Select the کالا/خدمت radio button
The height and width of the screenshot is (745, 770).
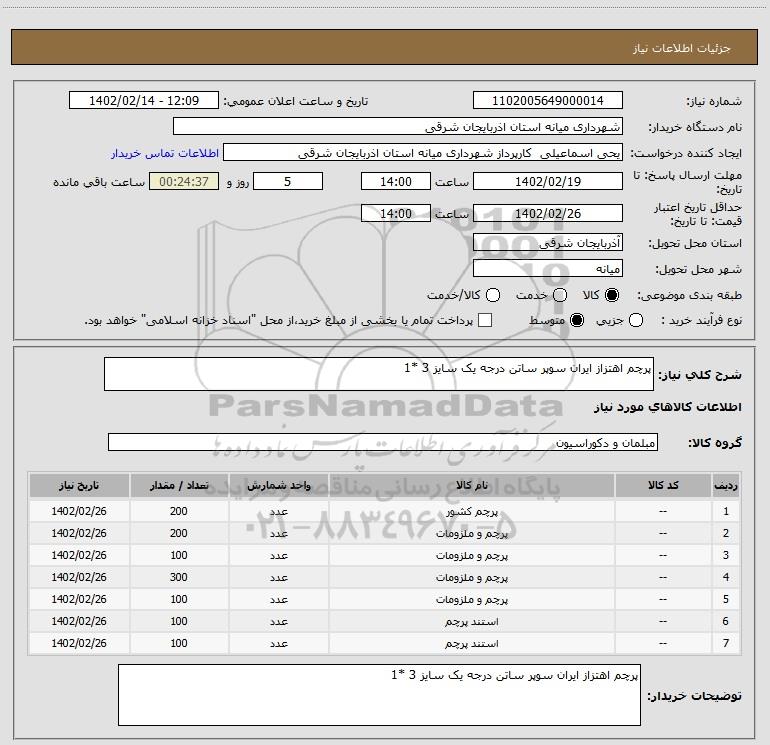point(493,295)
